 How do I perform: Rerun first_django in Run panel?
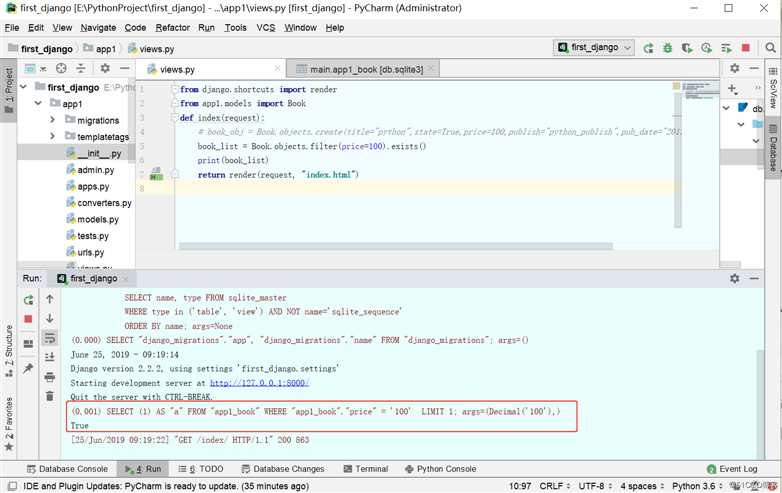click(x=28, y=300)
